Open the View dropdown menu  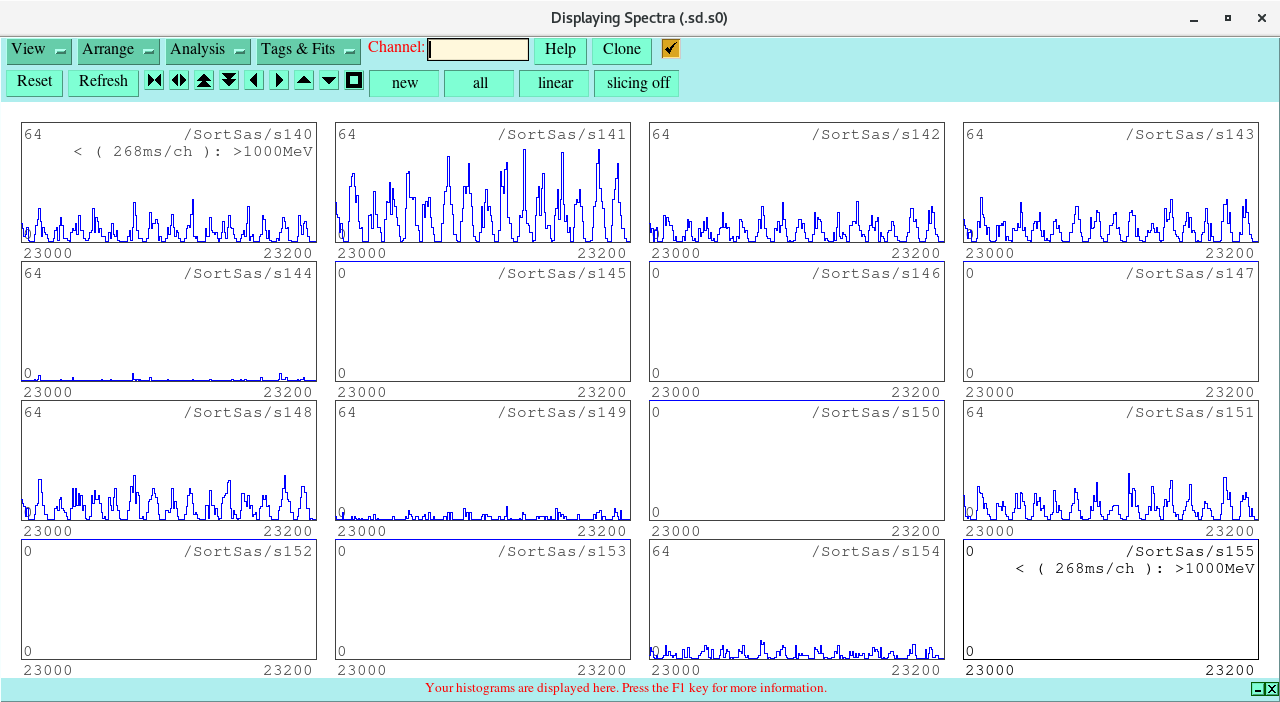[x=39, y=50]
